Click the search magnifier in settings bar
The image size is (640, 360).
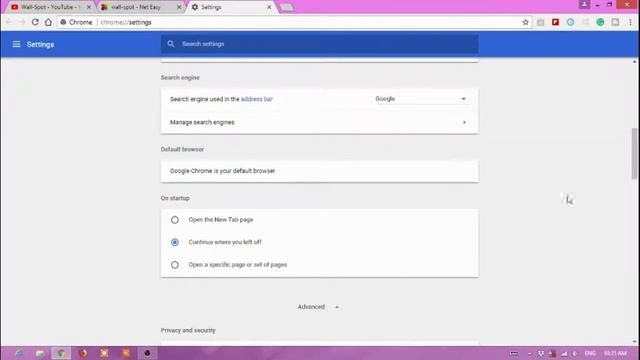(171, 44)
